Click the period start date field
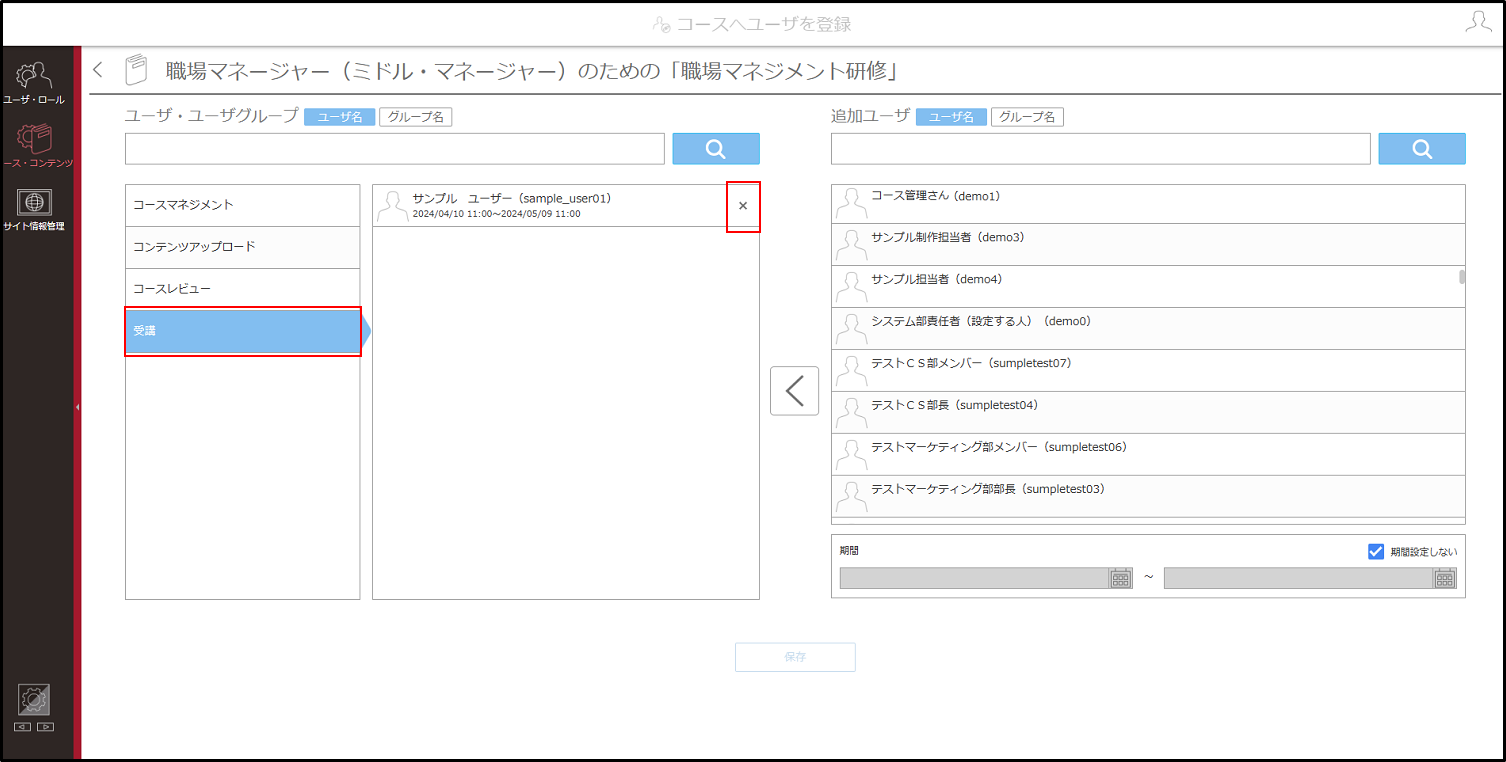Screen dimensions: 1506x762 [x=975, y=578]
